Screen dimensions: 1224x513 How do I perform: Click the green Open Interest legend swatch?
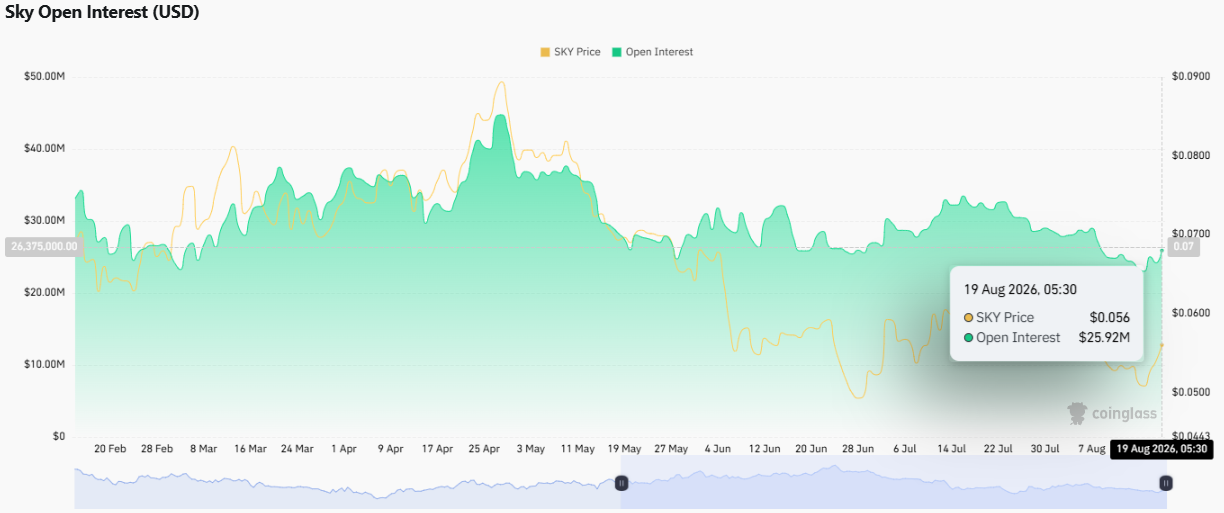617,52
